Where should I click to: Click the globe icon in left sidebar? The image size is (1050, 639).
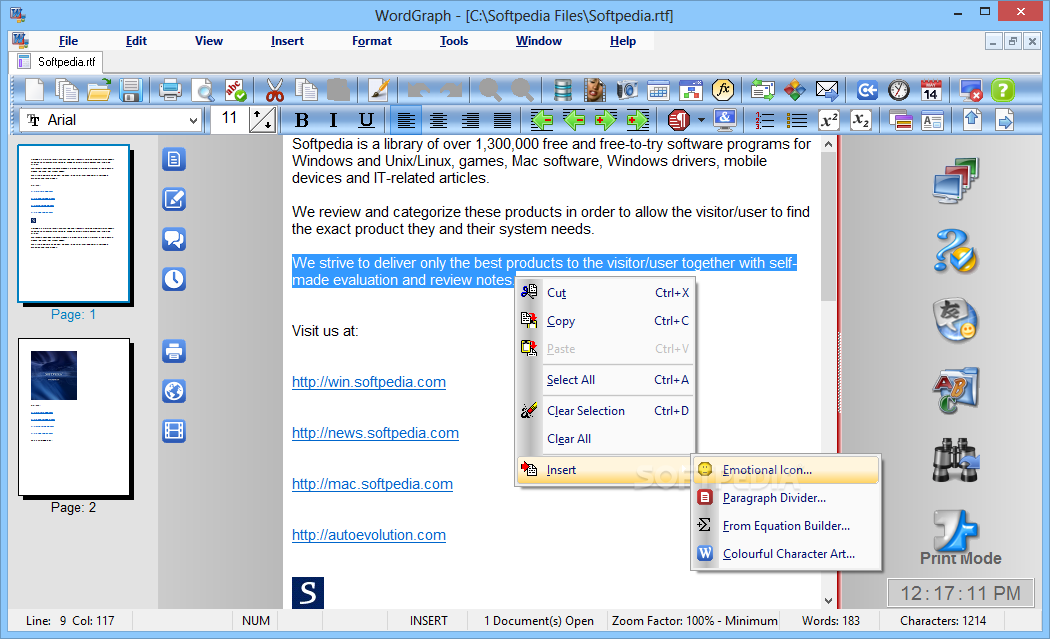pyautogui.click(x=174, y=391)
